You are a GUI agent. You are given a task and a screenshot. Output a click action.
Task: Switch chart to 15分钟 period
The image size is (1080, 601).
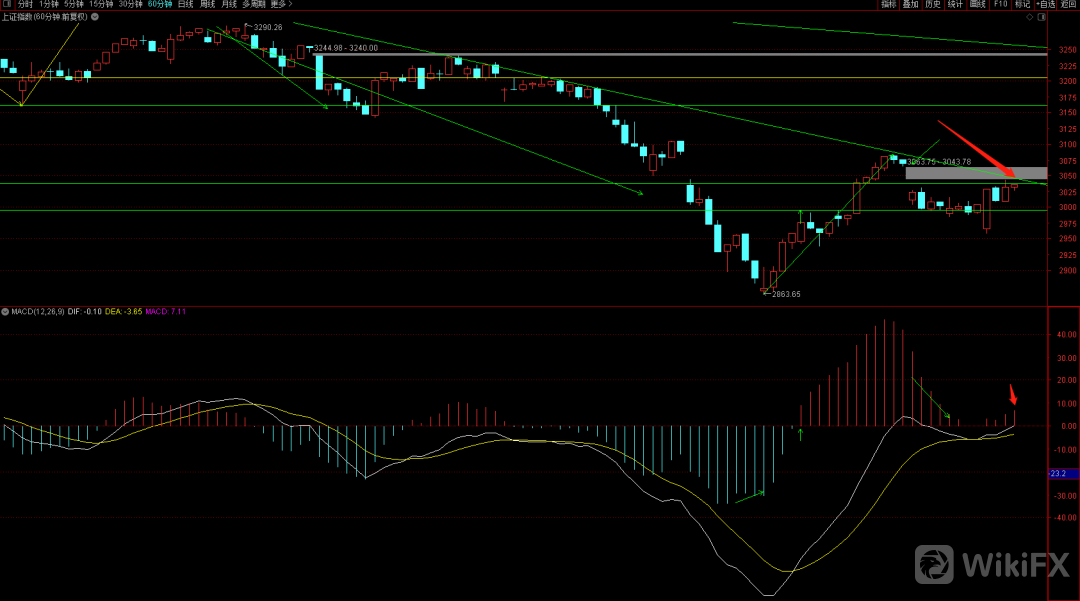[x=102, y=5]
